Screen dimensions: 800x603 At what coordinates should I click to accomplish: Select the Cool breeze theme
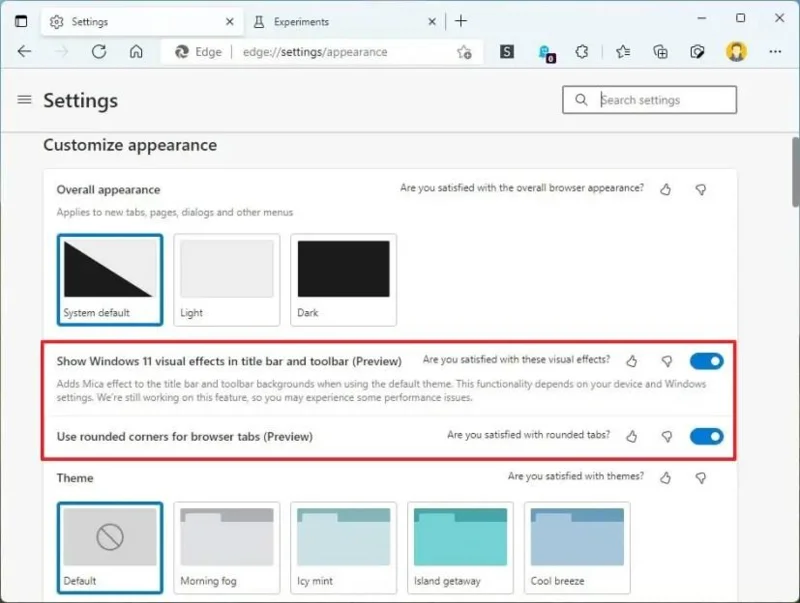pos(577,548)
